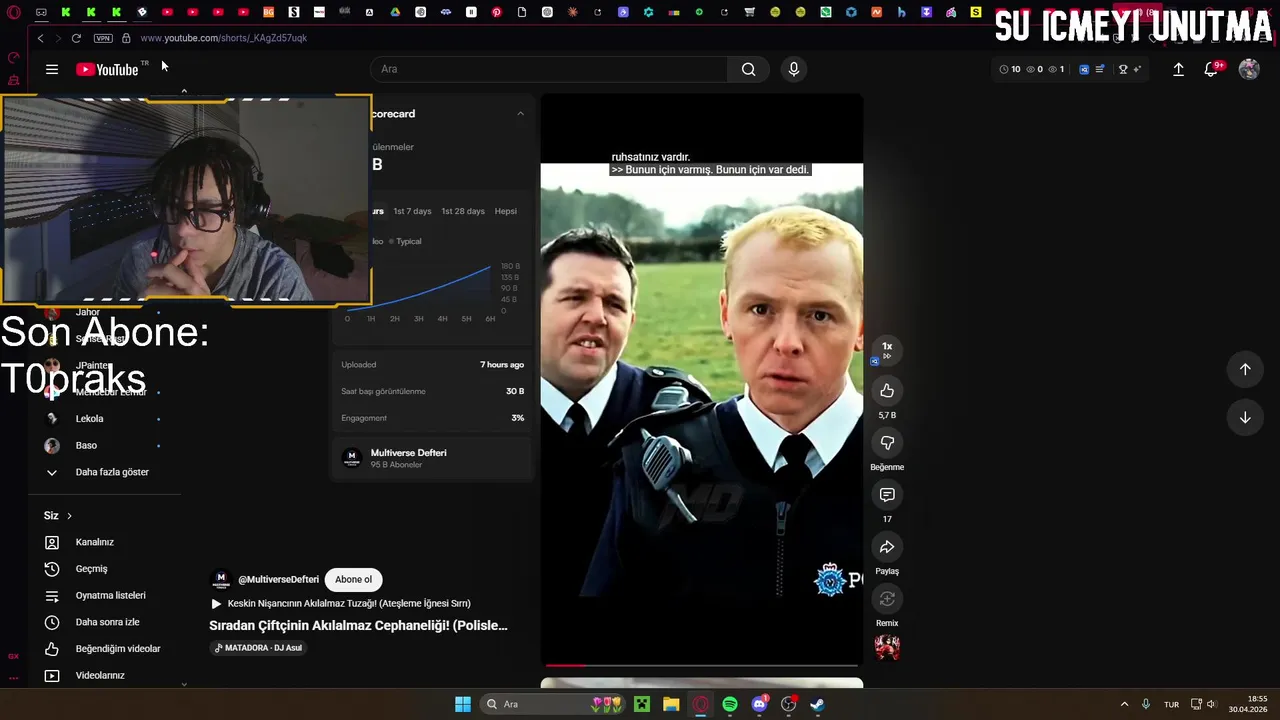Viewport: 1280px width, 720px height.
Task: Click the clock counter showing 10
Action: (1010, 69)
